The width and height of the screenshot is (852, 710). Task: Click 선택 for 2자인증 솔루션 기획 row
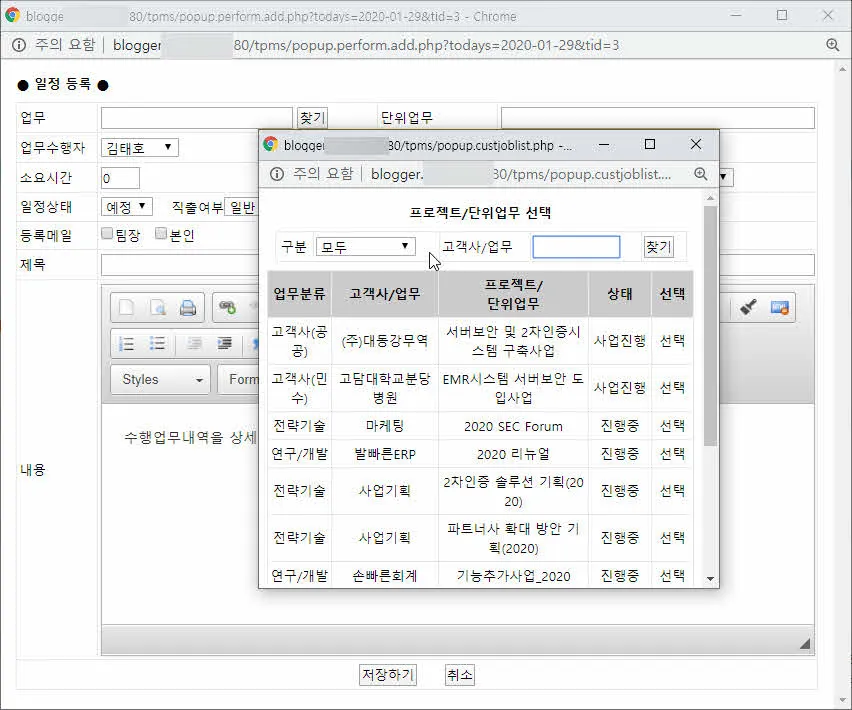(x=672, y=491)
